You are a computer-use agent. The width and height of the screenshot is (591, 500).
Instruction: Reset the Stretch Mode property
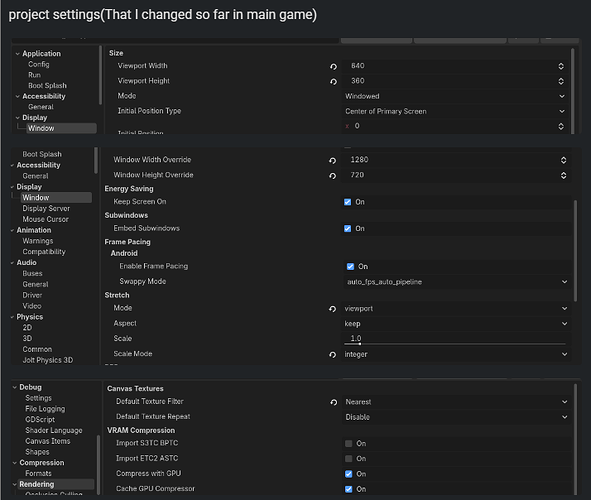click(x=332, y=309)
